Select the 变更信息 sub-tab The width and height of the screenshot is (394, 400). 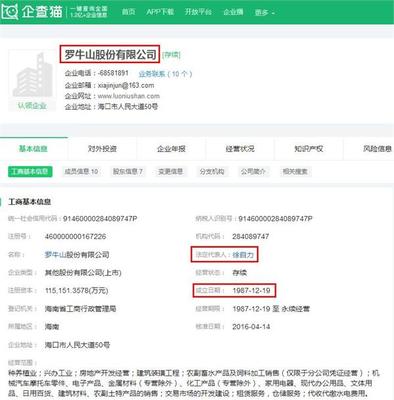click(170, 172)
